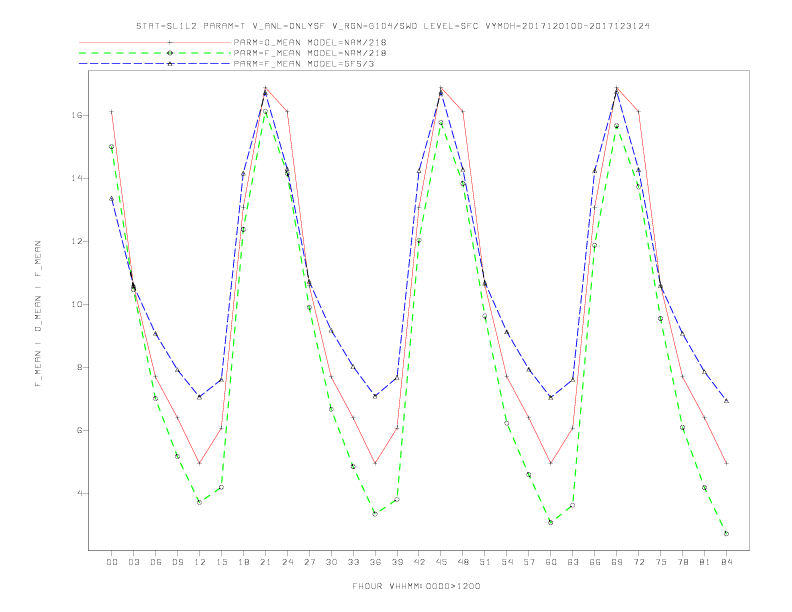Click x-axis tick label 69
The image size is (792, 612).
pos(617,562)
